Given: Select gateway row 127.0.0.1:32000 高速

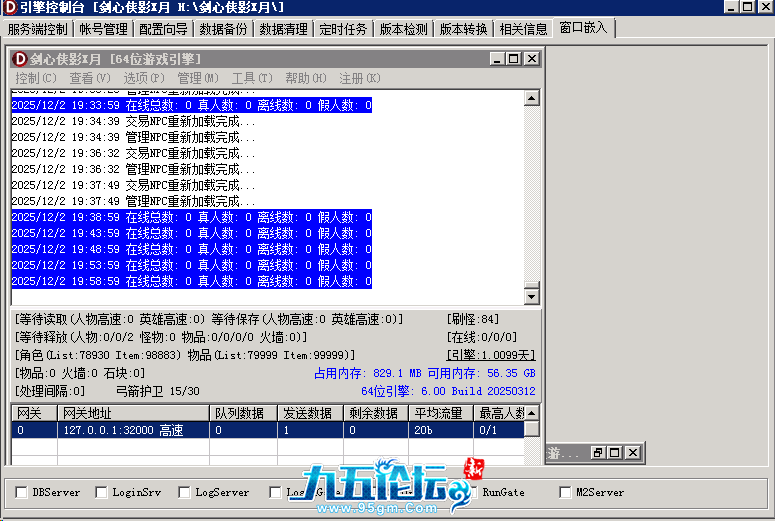Looking at the screenshot, I should tap(267, 430).
